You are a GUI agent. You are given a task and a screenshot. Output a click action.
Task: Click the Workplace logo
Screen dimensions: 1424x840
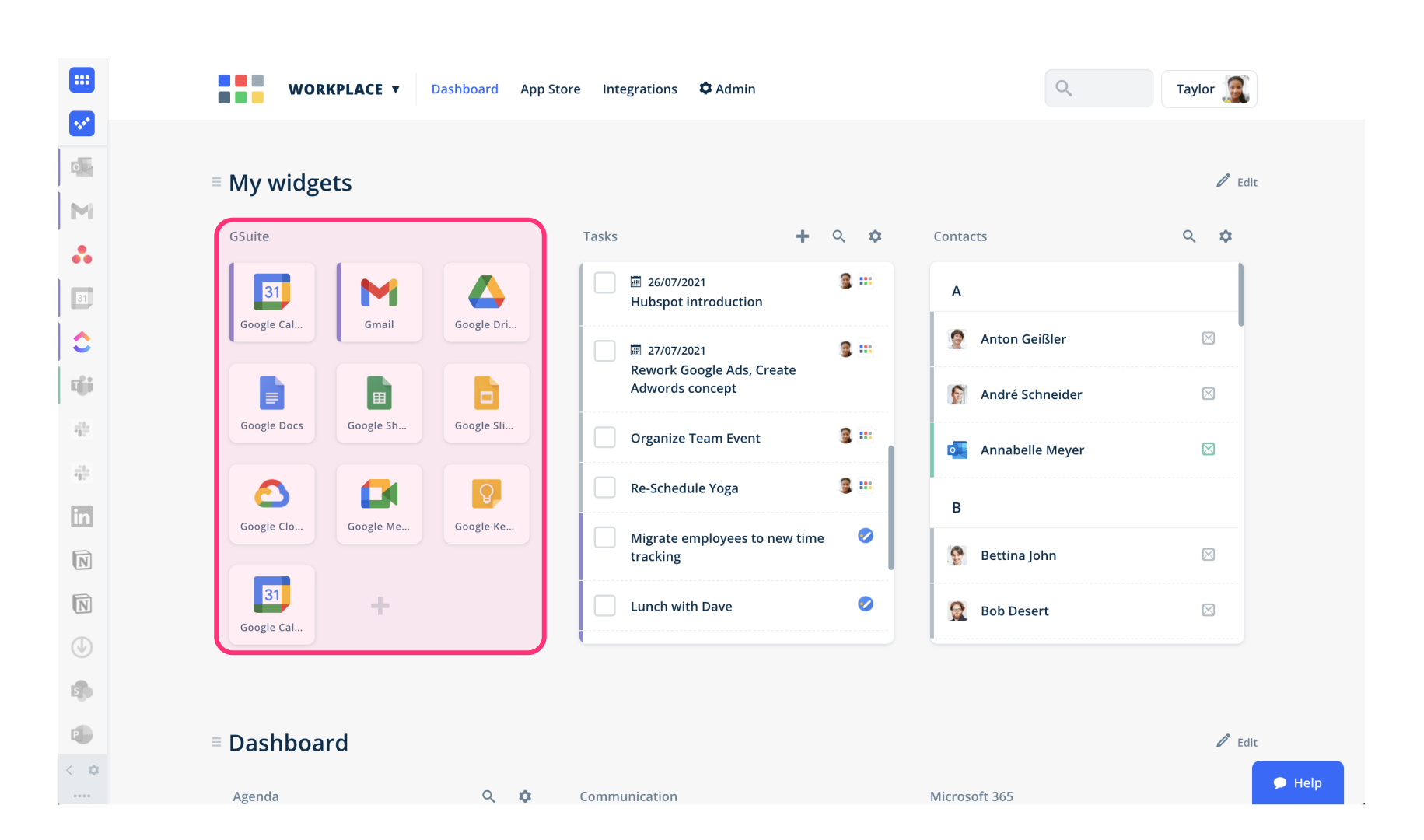pyautogui.click(x=241, y=89)
